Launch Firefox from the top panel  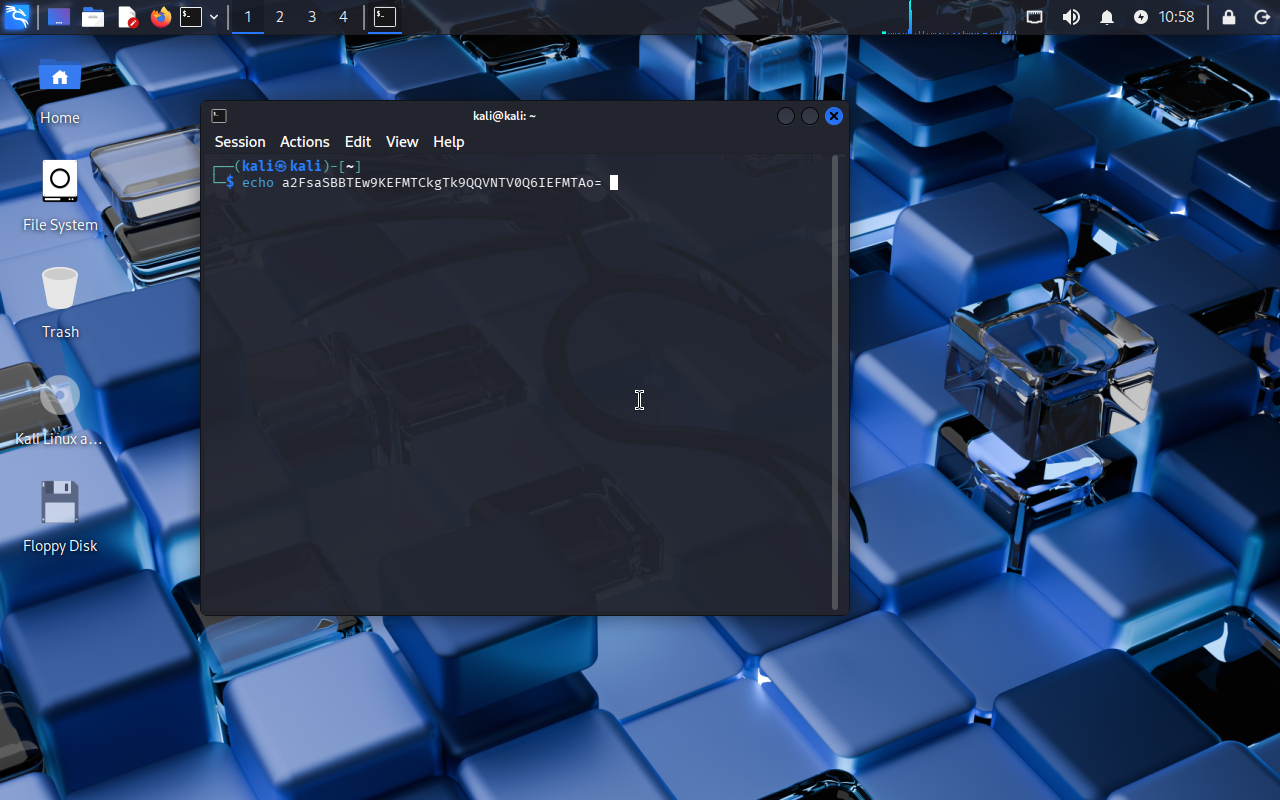click(x=161, y=17)
